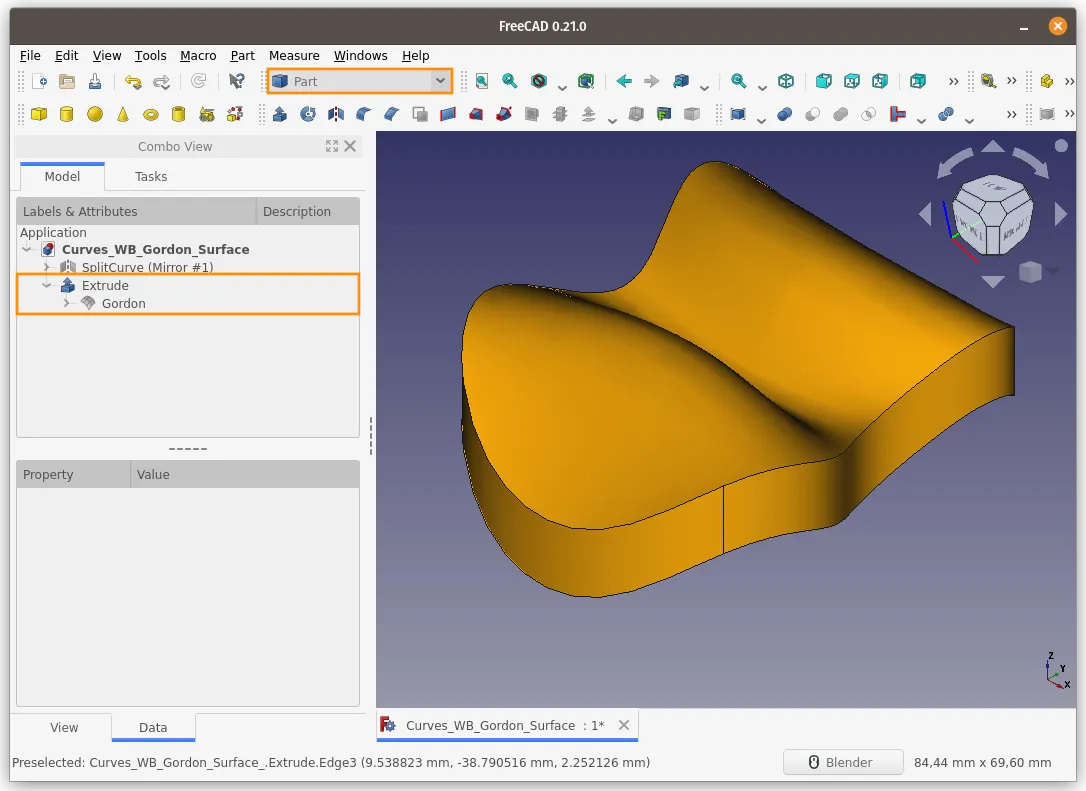
Task: Redo the last undone action
Action: [x=161, y=82]
